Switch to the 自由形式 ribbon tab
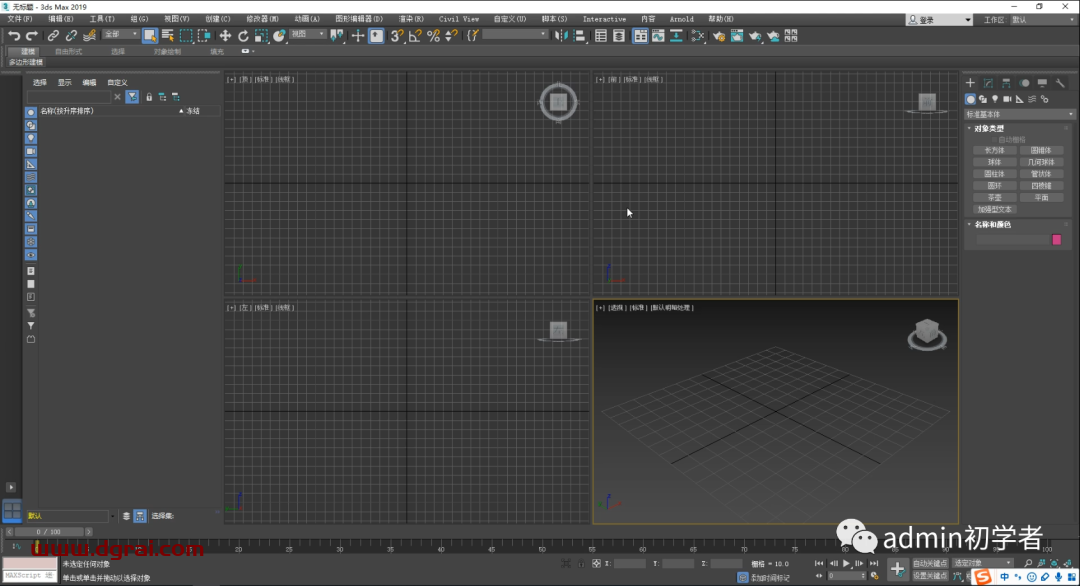 click(x=68, y=52)
